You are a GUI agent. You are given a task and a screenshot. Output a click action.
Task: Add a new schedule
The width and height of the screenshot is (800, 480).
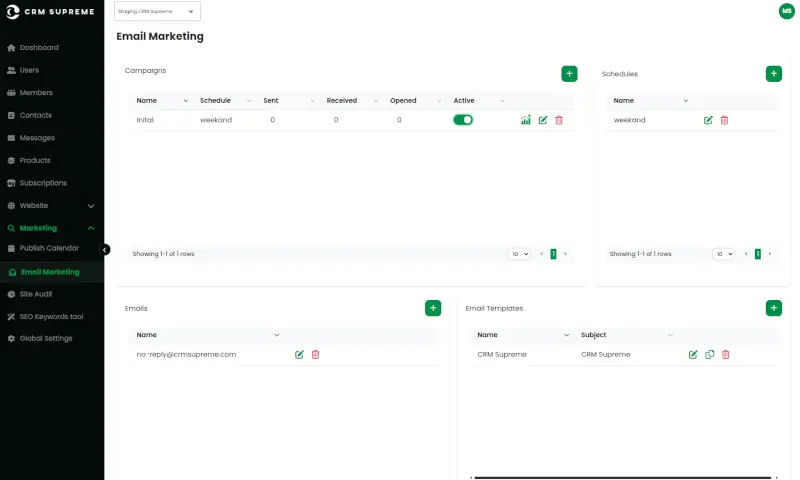[x=773, y=74]
